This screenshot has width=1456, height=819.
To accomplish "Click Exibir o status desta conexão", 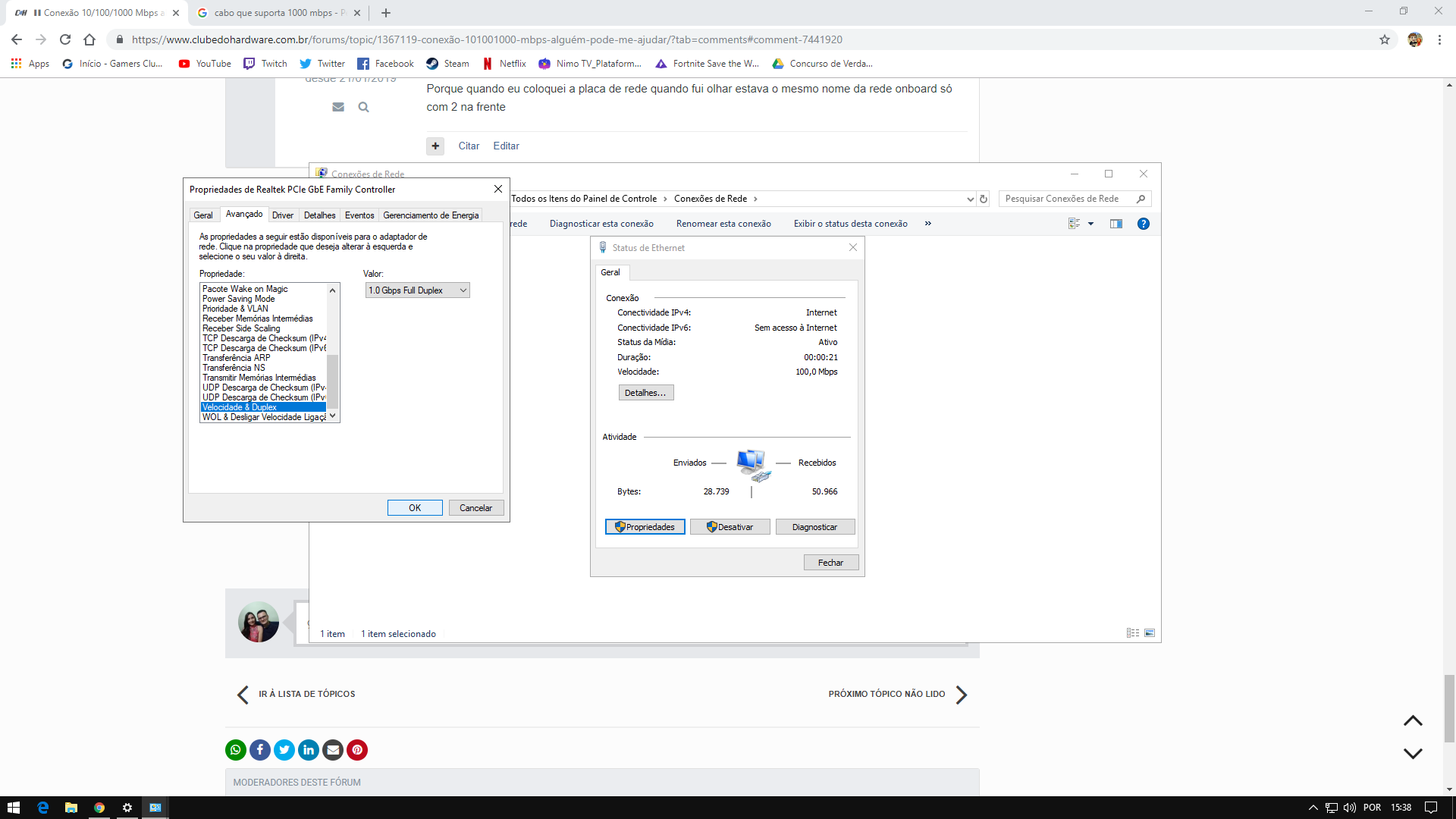I will (850, 224).
